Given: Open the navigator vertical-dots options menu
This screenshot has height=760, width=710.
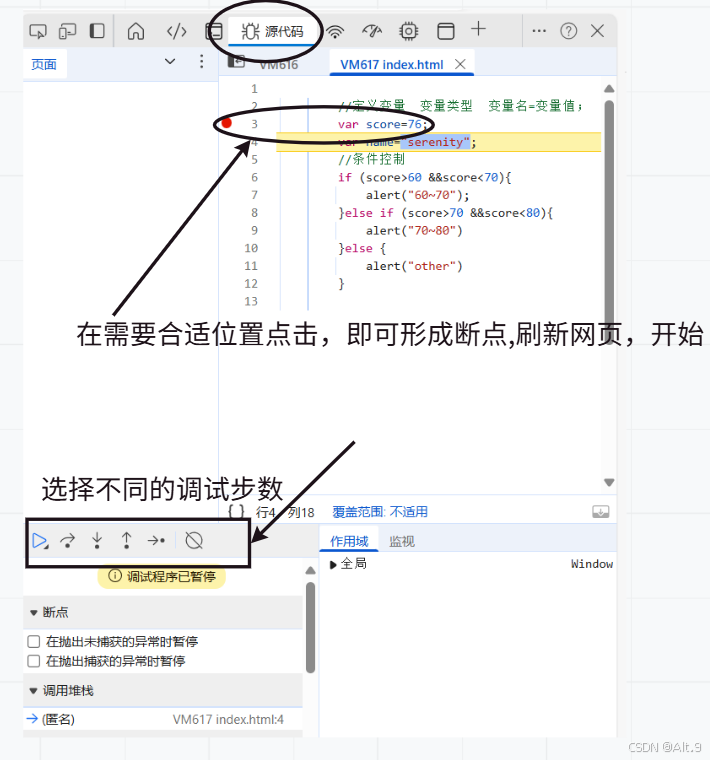Looking at the screenshot, I should tap(202, 62).
